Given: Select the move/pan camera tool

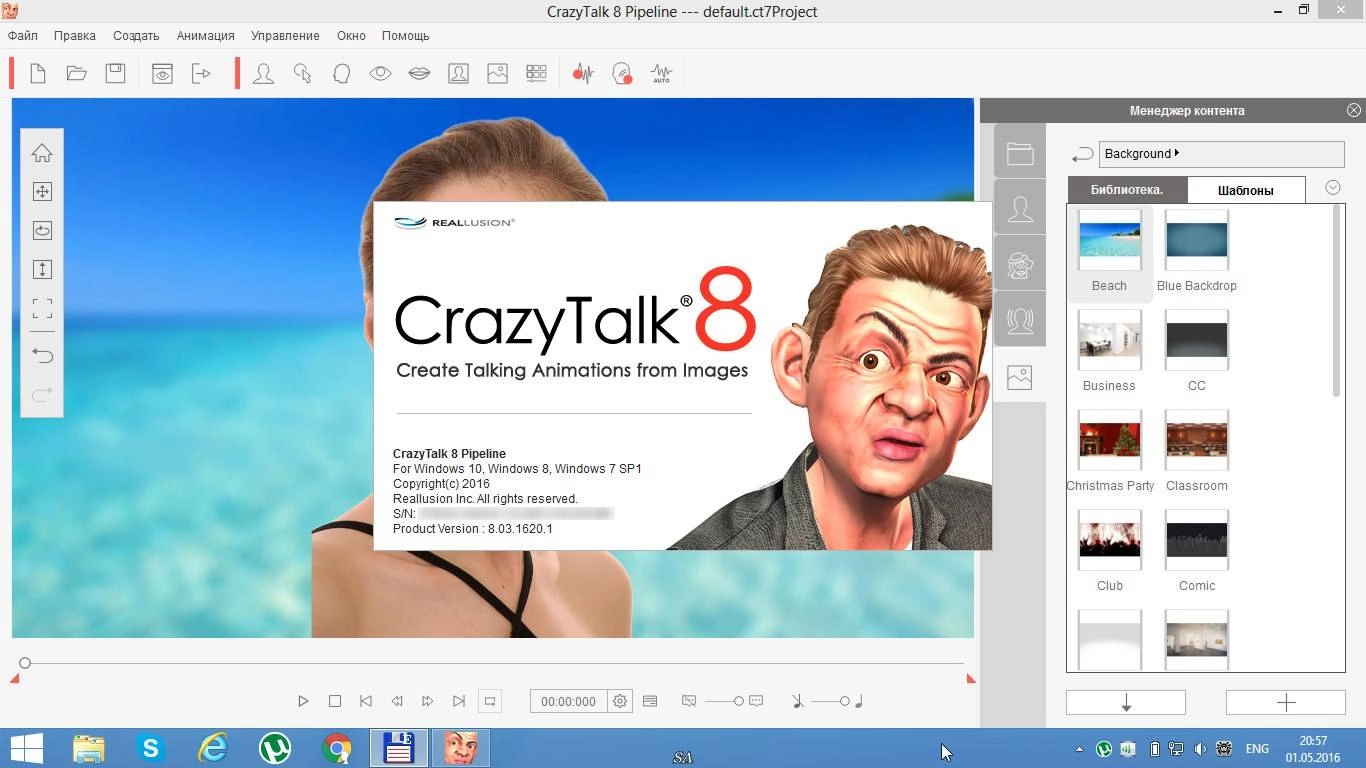Looking at the screenshot, I should pyautogui.click(x=42, y=191).
